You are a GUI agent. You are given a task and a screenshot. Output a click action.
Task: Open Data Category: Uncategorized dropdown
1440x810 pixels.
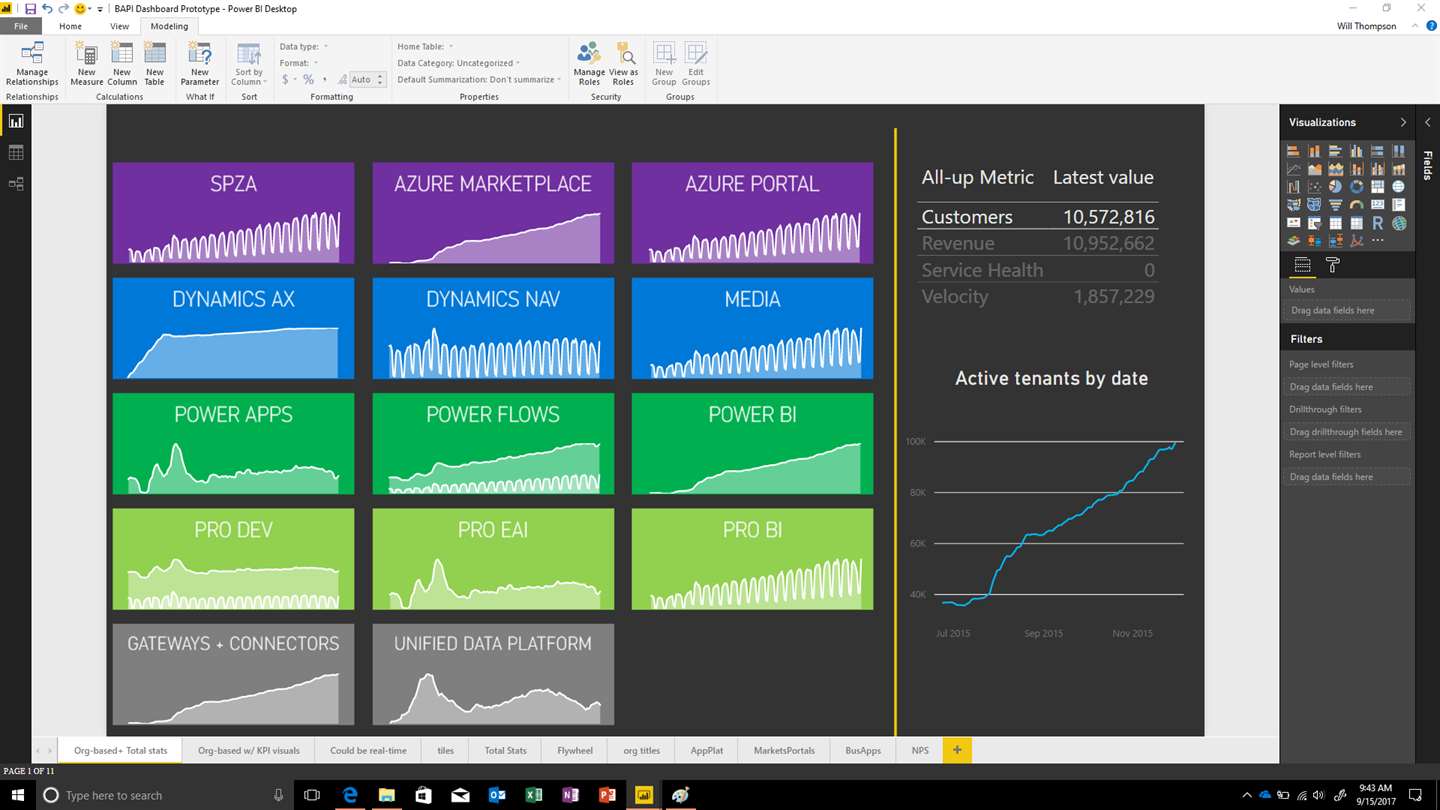point(458,63)
